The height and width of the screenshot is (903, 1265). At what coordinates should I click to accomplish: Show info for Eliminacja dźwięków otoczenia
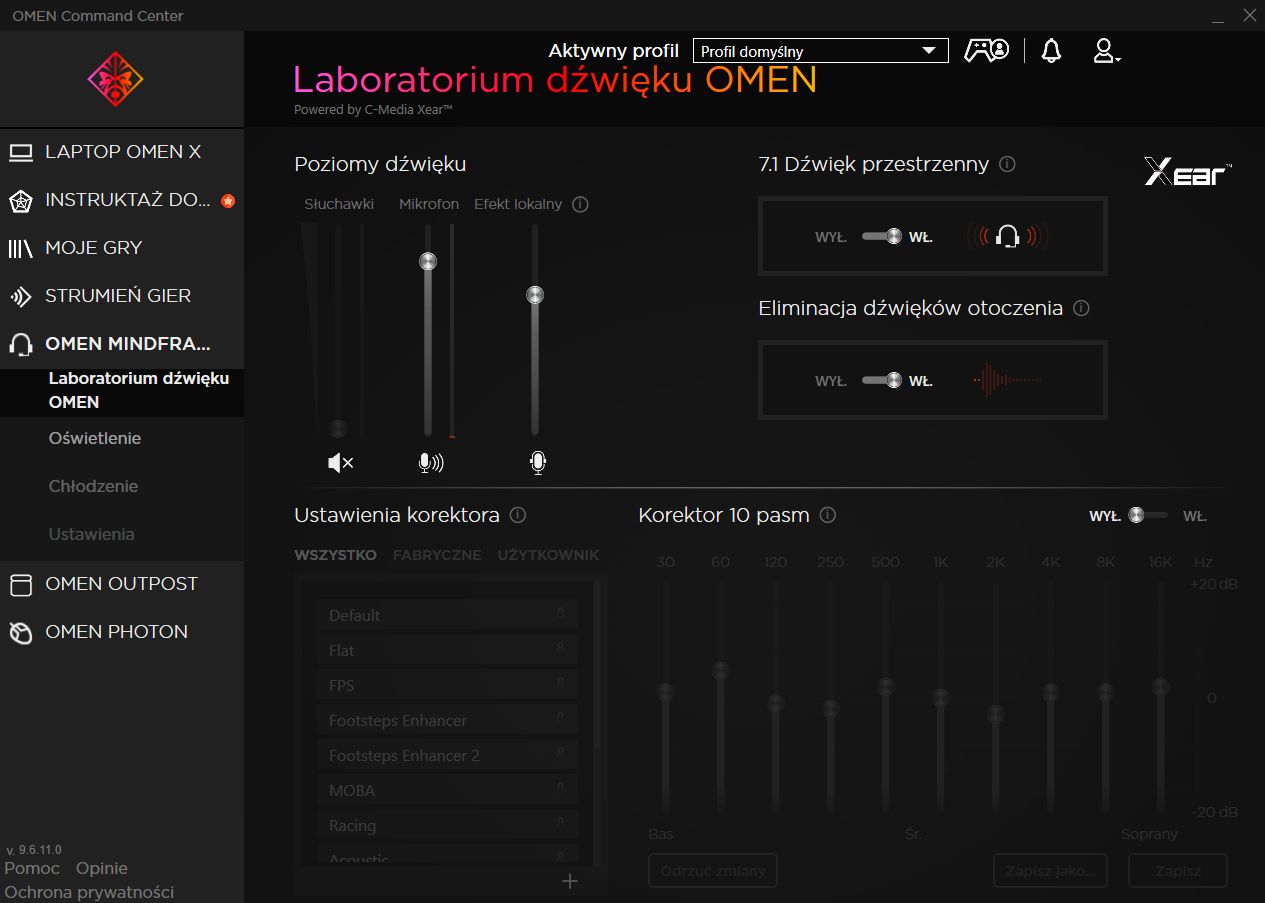pyautogui.click(x=1081, y=308)
